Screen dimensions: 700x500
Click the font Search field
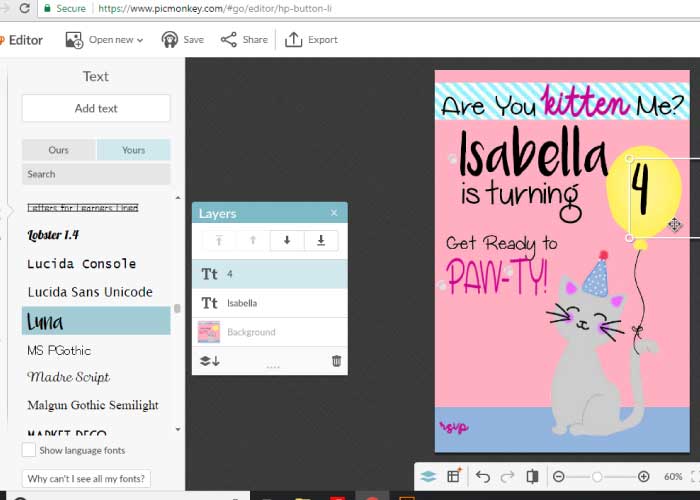point(96,174)
